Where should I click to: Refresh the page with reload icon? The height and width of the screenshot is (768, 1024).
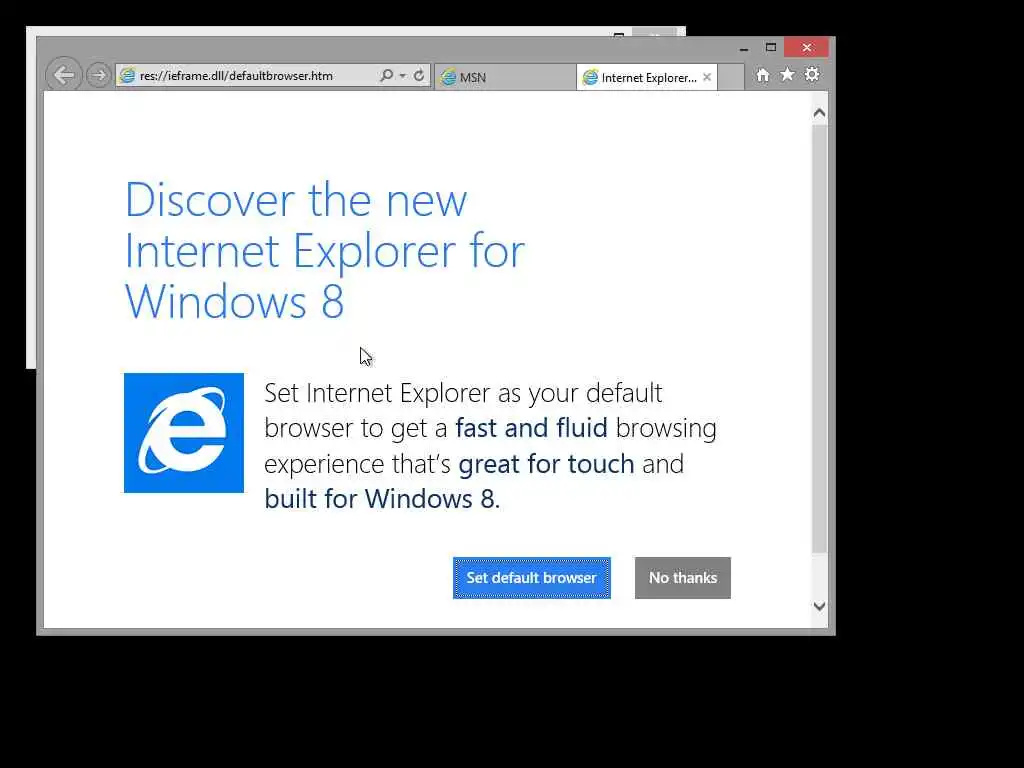point(419,76)
